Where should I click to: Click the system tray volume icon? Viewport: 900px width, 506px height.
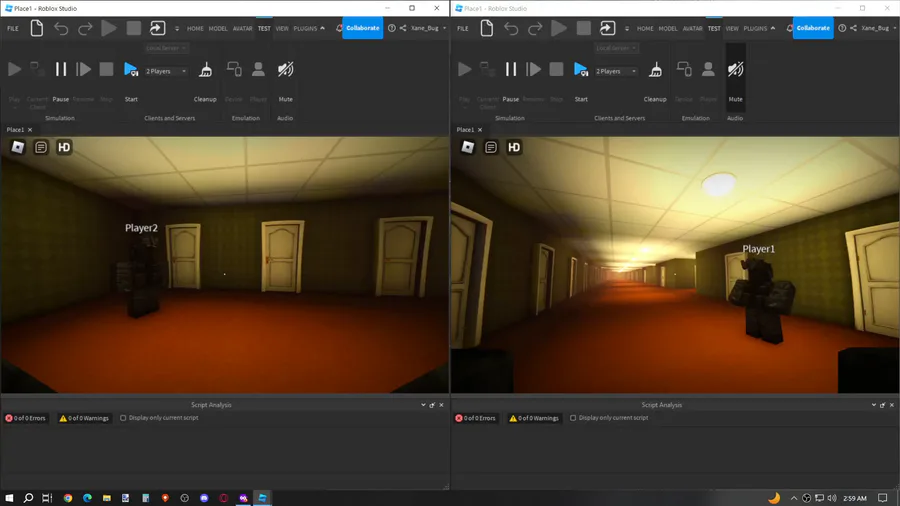coord(832,498)
